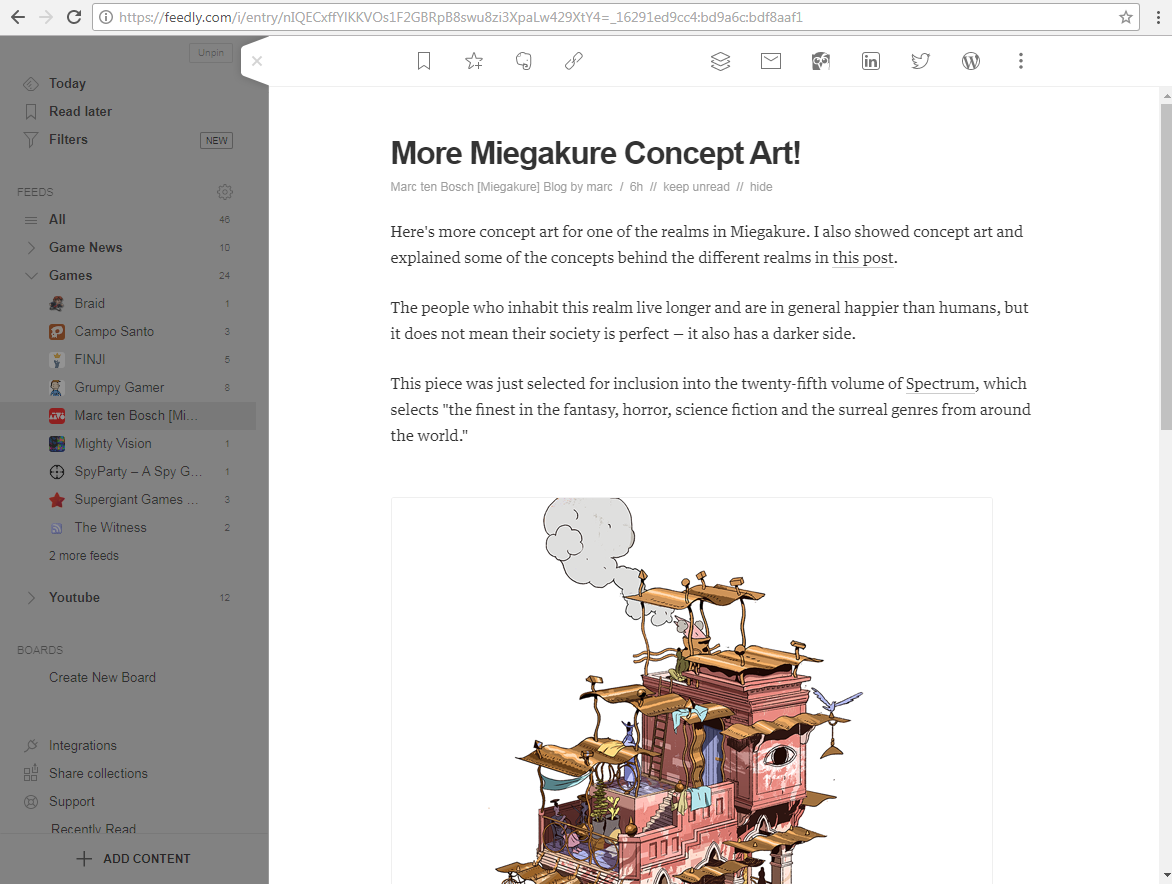Open Recently Read in the sidebar
The width and height of the screenshot is (1172, 884).
[93, 829]
